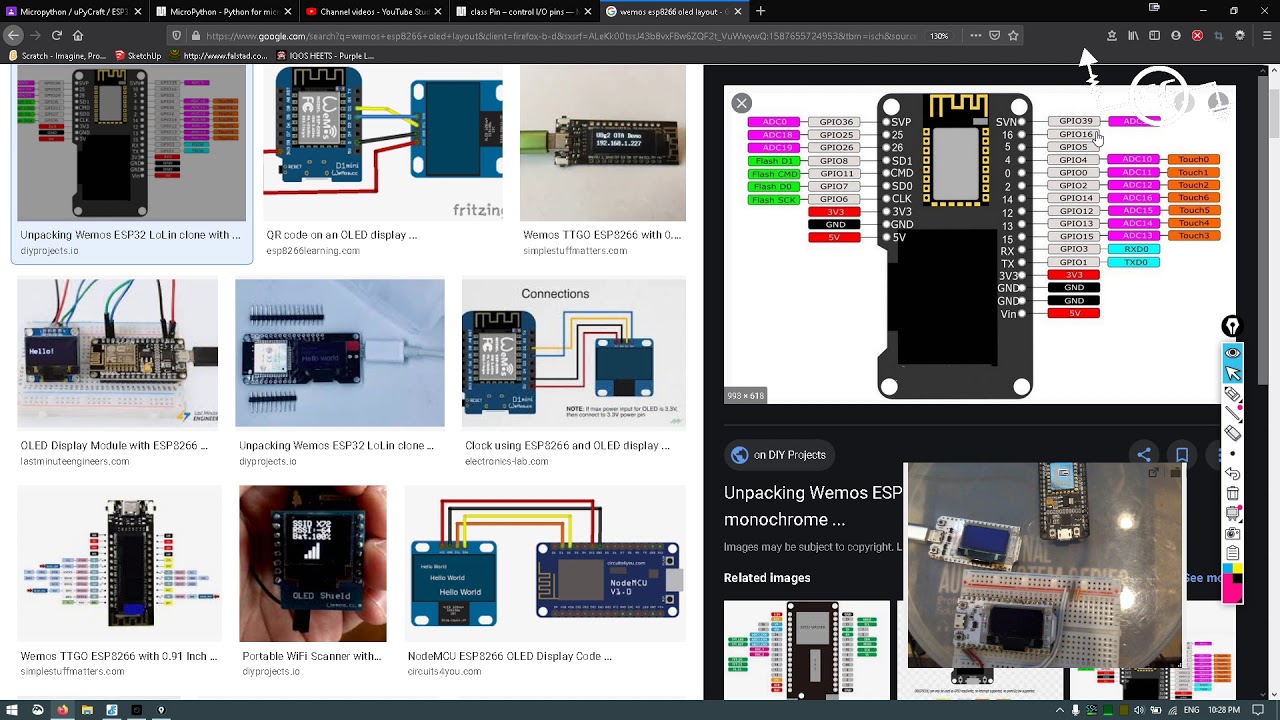The width and height of the screenshot is (1280, 720).
Task: Select the Clock using ESP8266 Connections thumbnail
Action: coord(574,353)
